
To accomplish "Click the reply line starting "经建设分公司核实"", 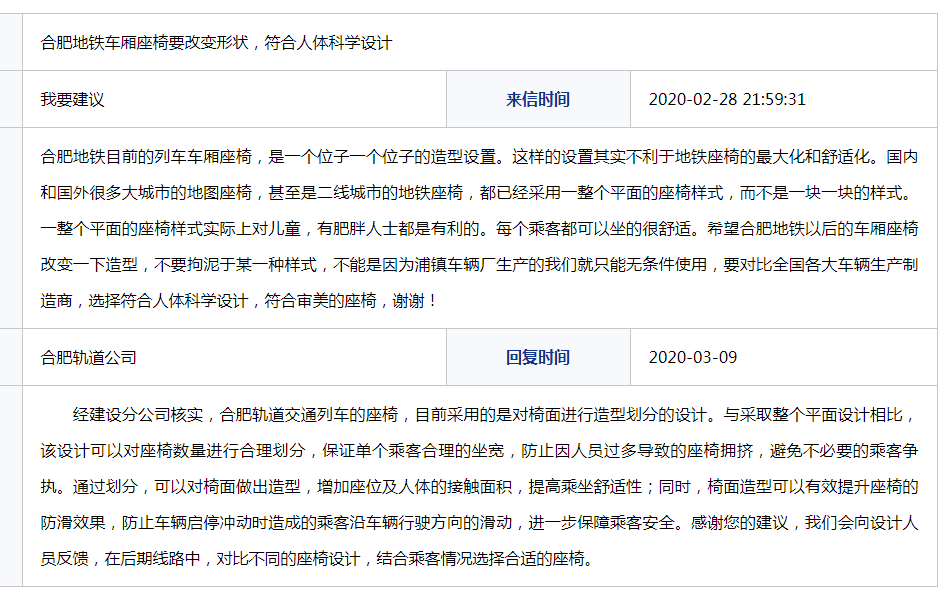I will 495,415.
